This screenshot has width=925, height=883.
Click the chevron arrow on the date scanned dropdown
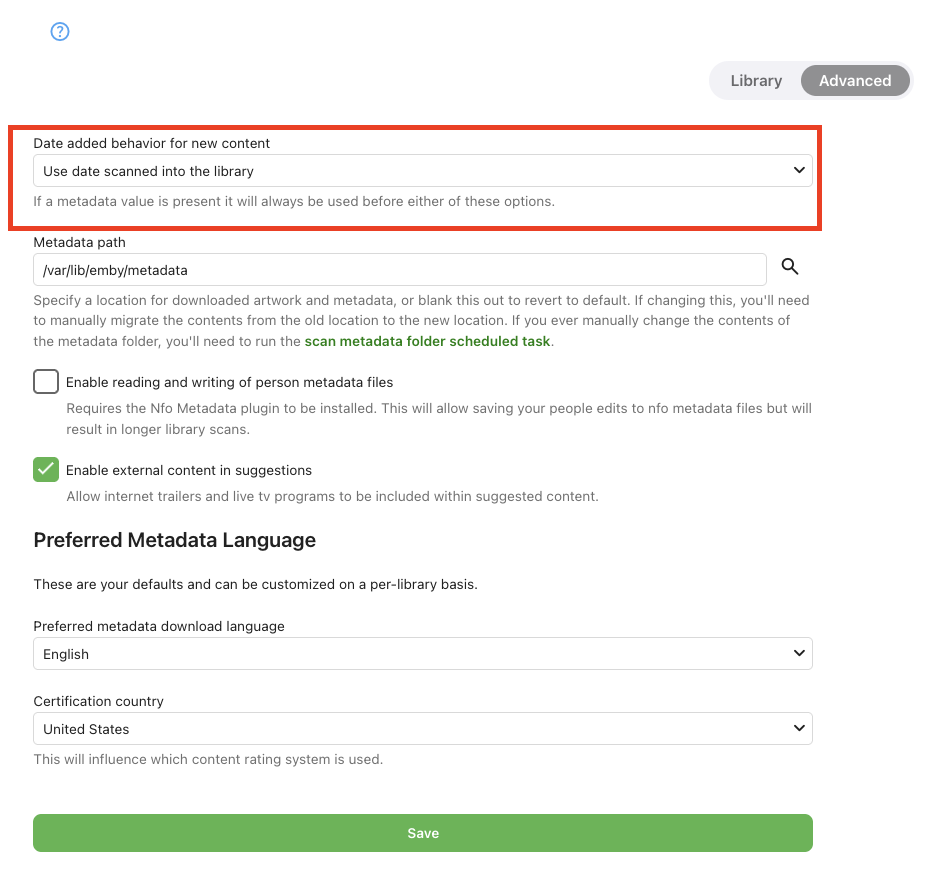coord(799,171)
